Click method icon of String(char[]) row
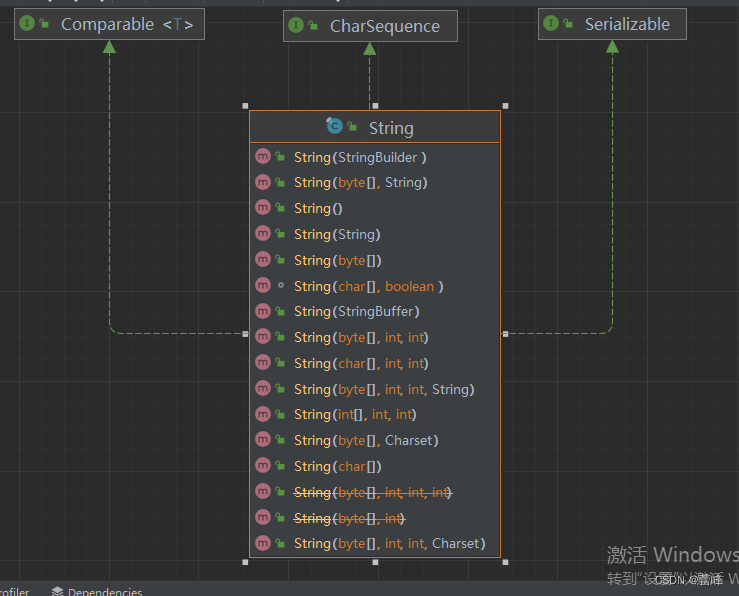This screenshot has width=739, height=596. 263,465
